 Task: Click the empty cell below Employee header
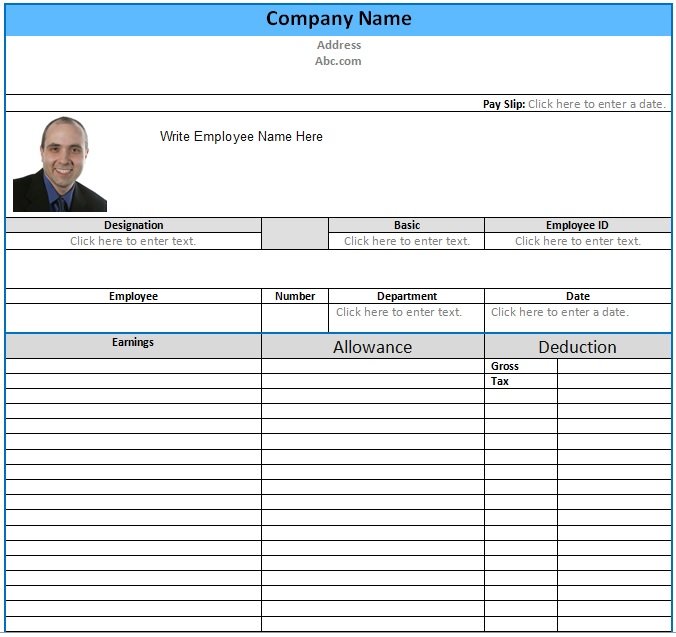click(133, 318)
